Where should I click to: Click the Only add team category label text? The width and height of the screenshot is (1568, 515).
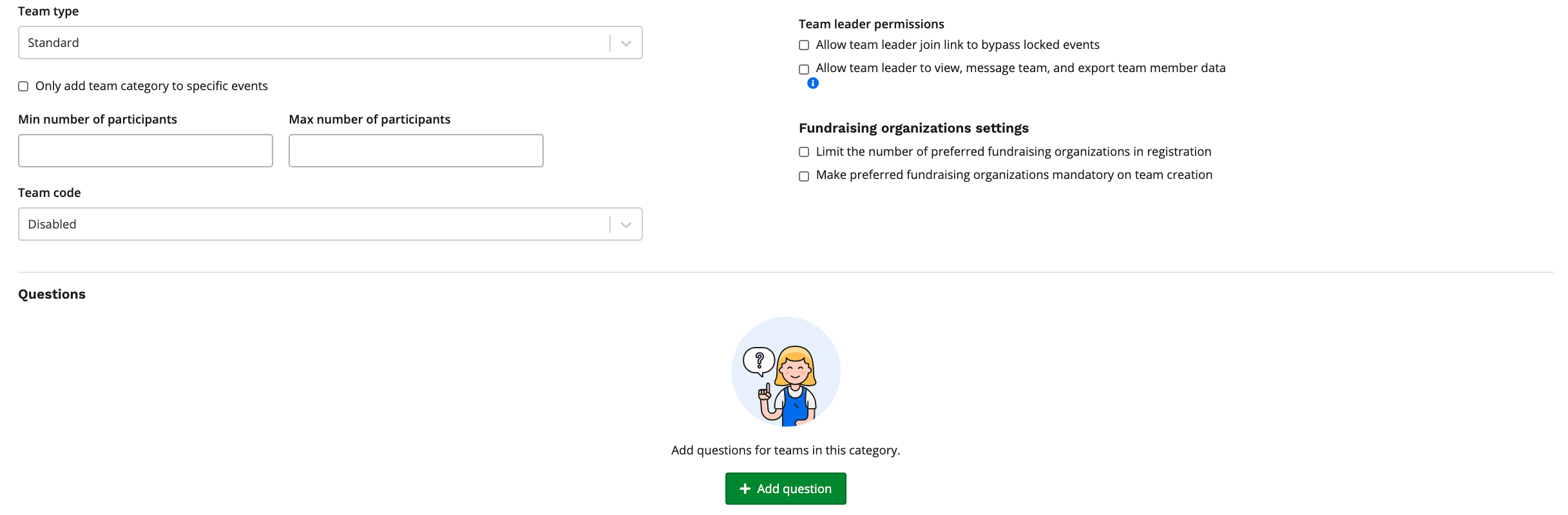click(x=151, y=86)
